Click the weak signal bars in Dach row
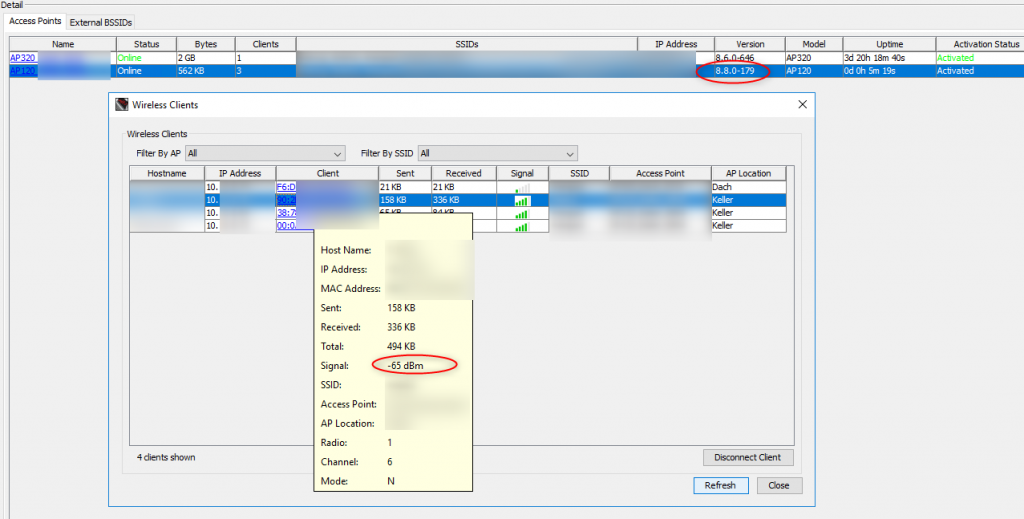 (522, 187)
